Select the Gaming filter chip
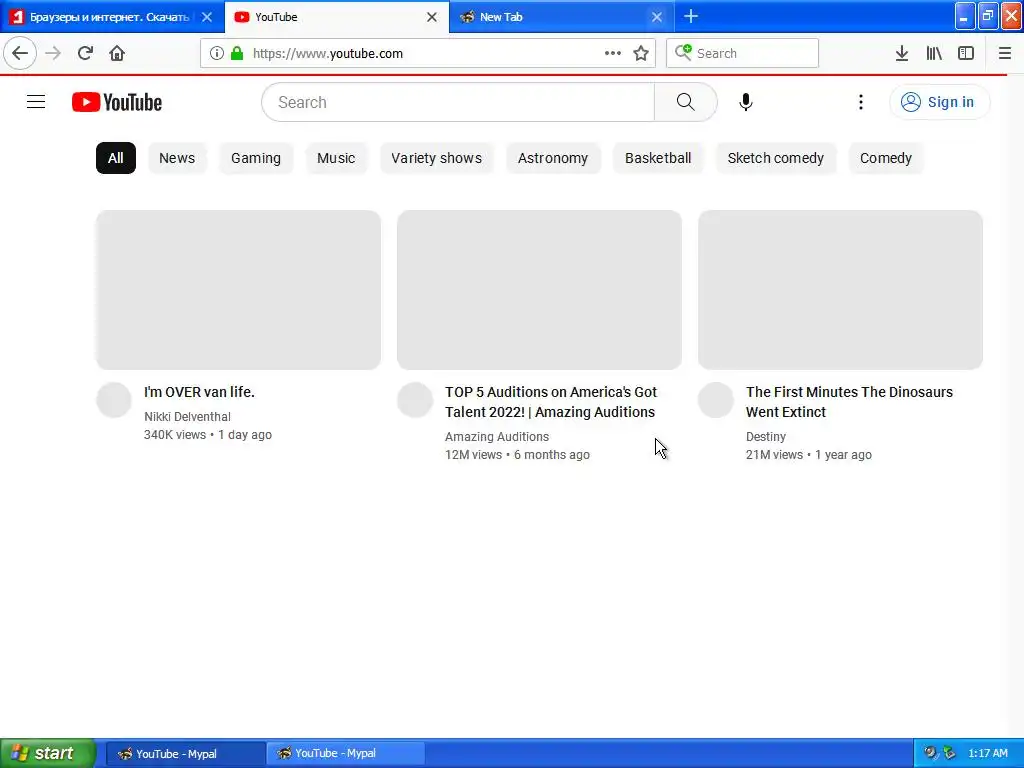The height and width of the screenshot is (768, 1024). pyautogui.click(x=256, y=158)
